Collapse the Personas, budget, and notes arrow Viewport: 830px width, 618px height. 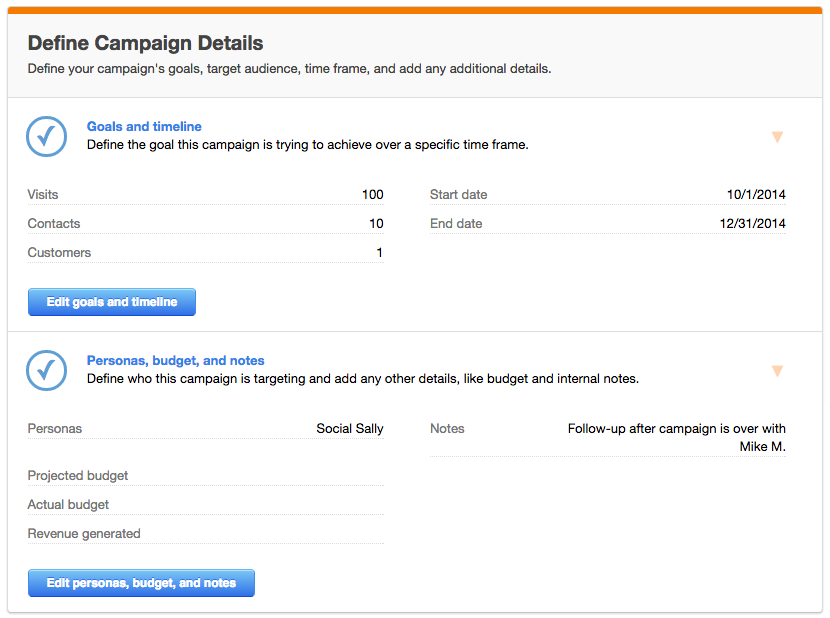777,371
